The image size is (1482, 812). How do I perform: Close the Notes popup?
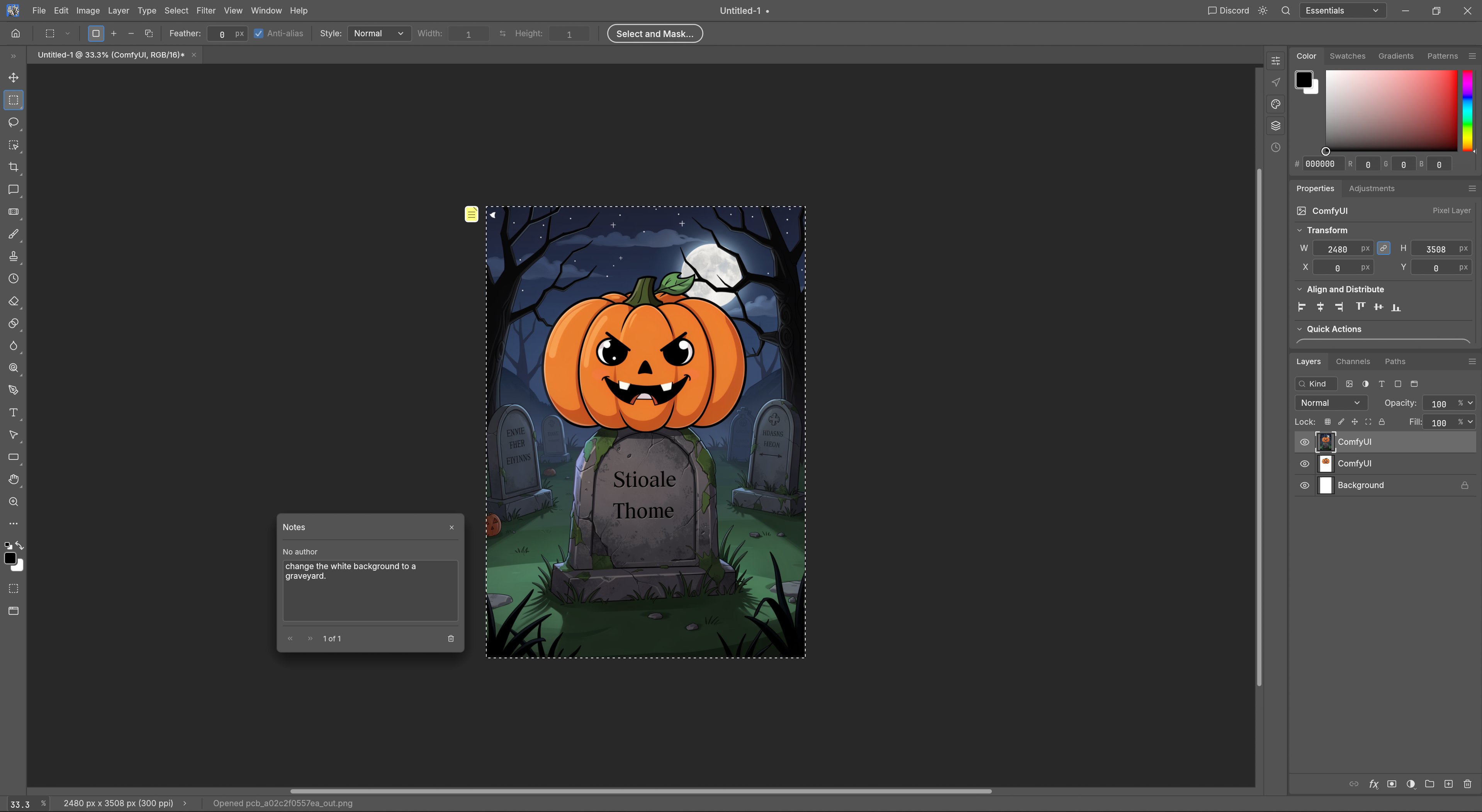(x=452, y=527)
